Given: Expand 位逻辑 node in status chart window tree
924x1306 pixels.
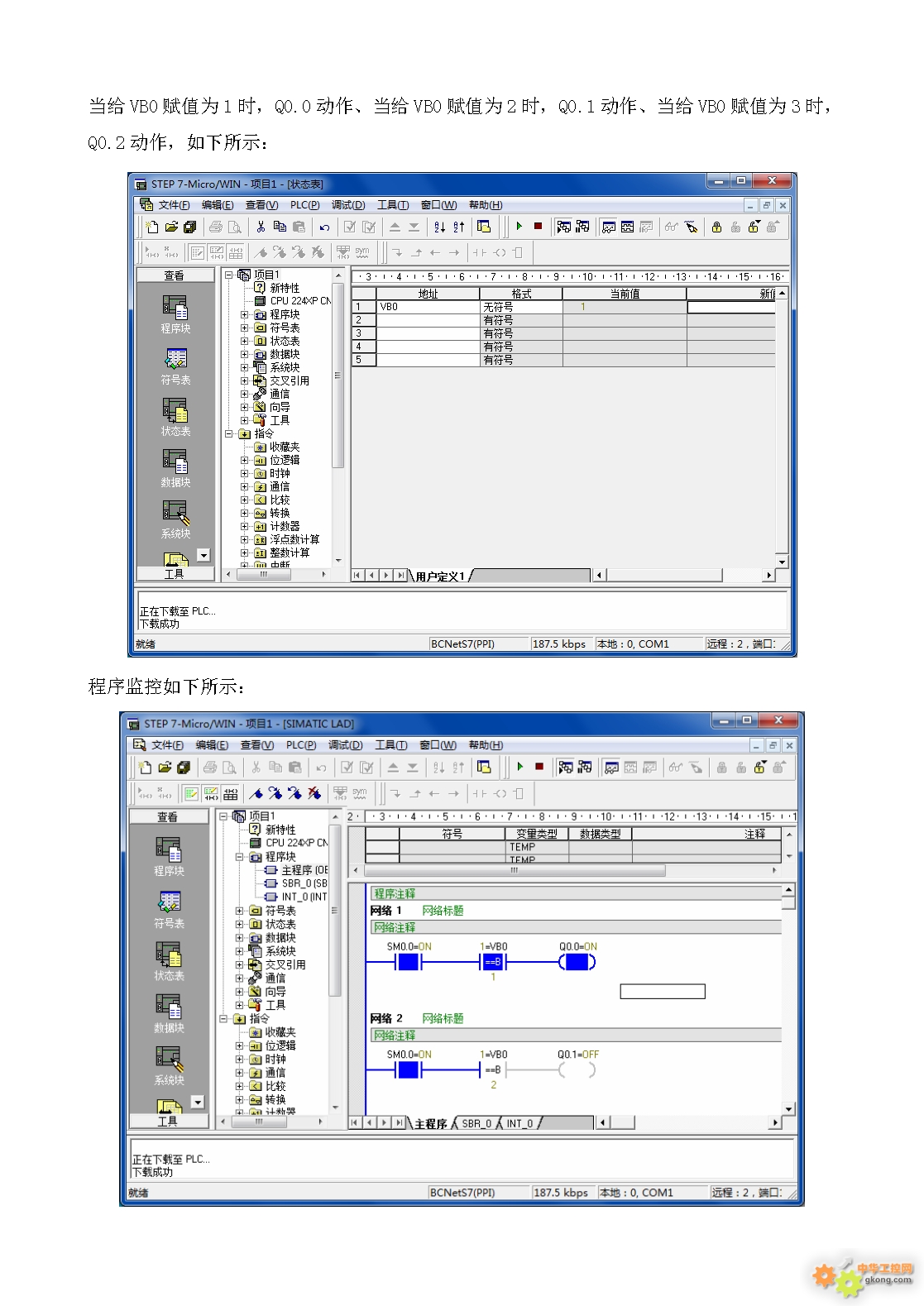Looking at the screenshot, I should point(245,460).
